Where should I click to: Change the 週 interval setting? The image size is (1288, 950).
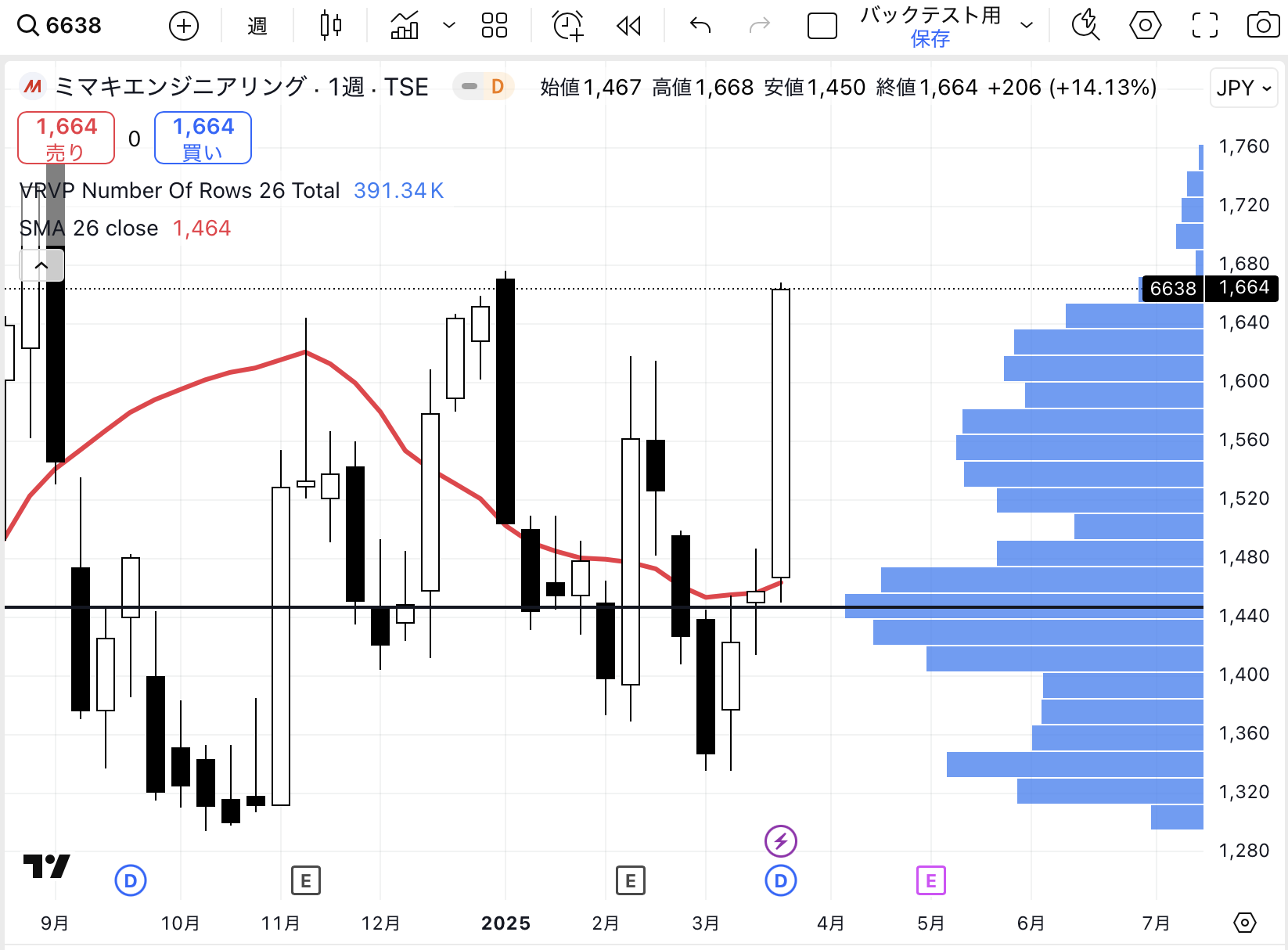coord(257,26)
